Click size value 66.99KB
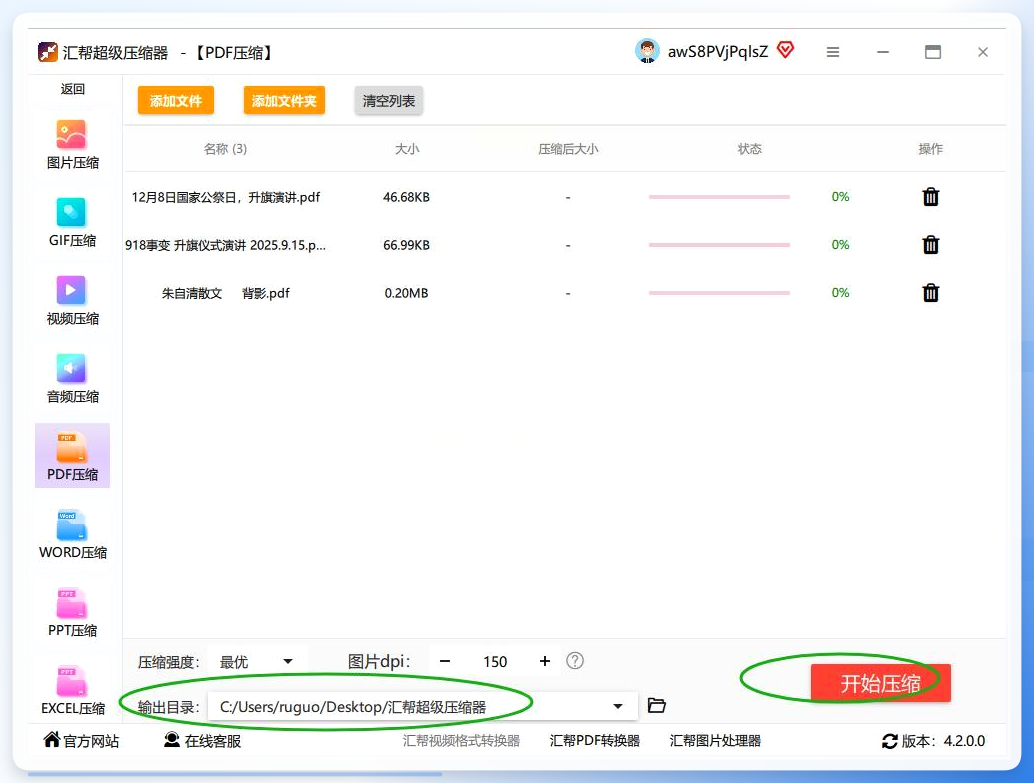 406,245
